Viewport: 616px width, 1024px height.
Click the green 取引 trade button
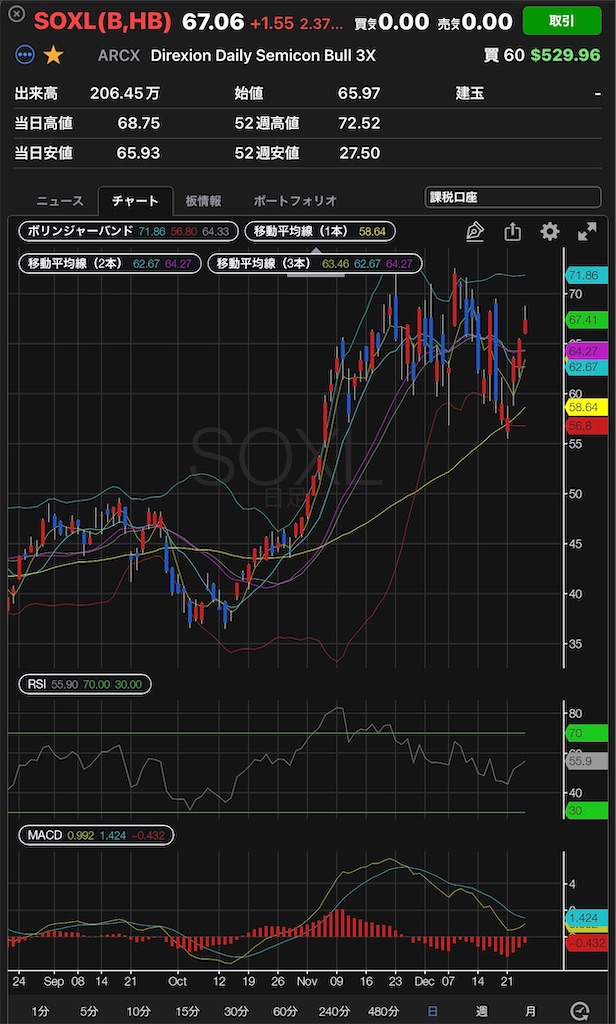[x=562, y=21]
